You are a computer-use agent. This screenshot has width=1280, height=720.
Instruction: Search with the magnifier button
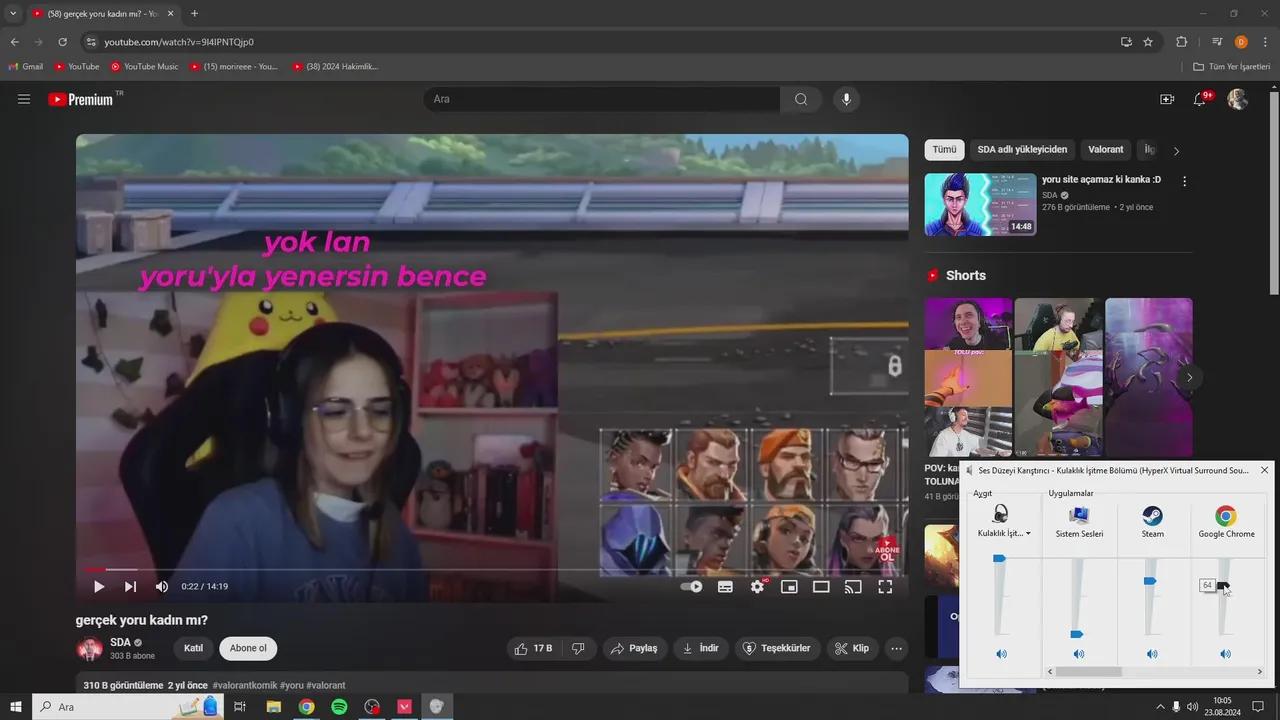[x=801, y=99]
